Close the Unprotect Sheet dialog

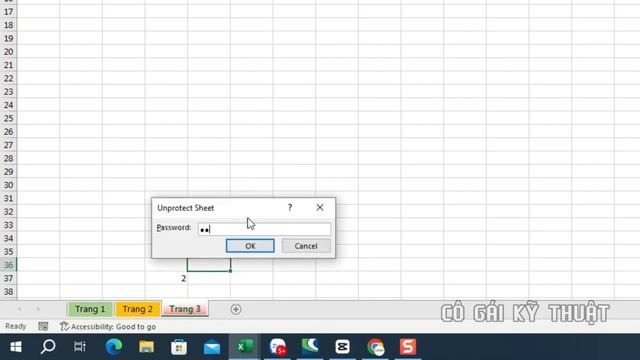[320, 207]
